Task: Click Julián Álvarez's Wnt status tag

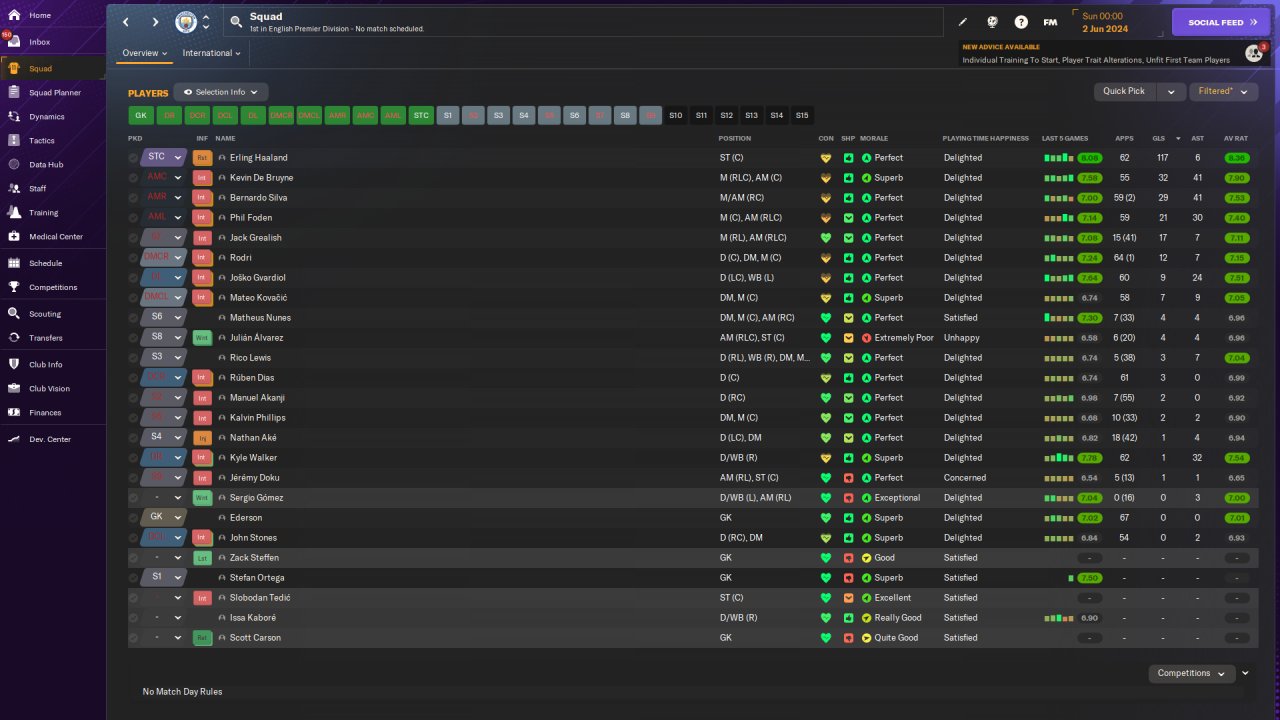Action: [x=202, y=338]
